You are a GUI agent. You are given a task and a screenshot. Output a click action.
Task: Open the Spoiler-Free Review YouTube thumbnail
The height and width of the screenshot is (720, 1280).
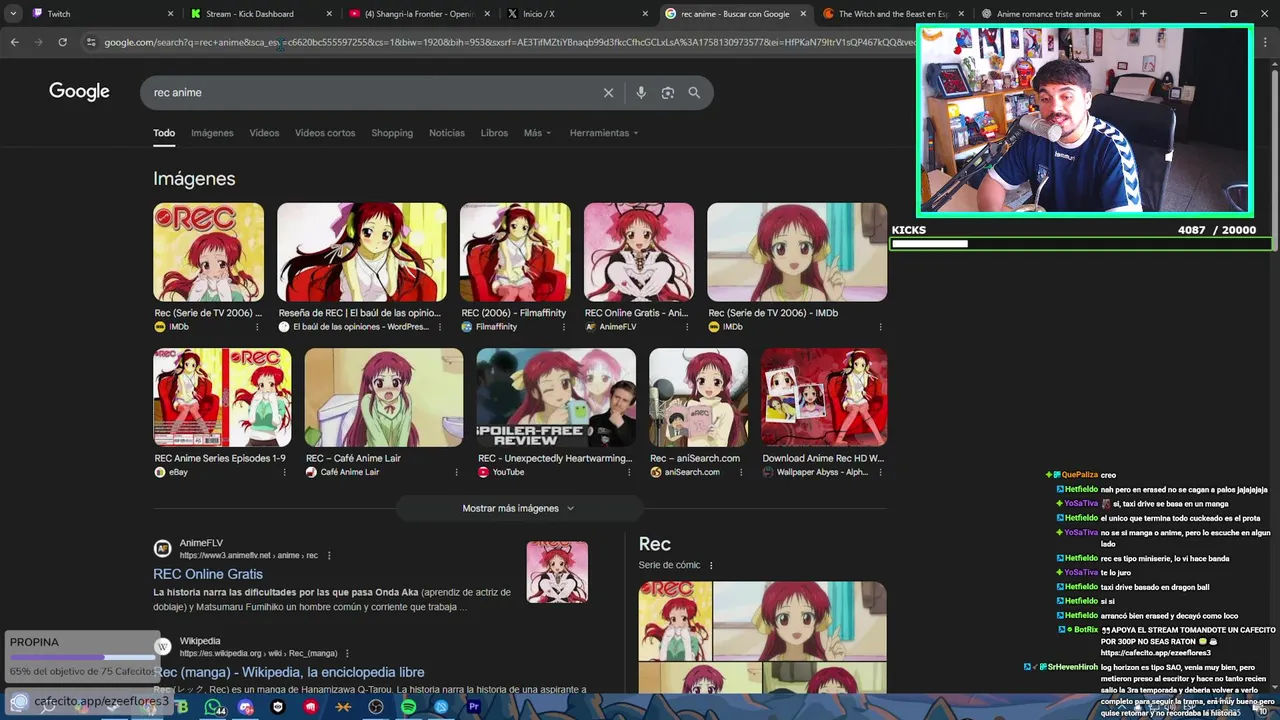pyautogui.click(x=555, y=397)
